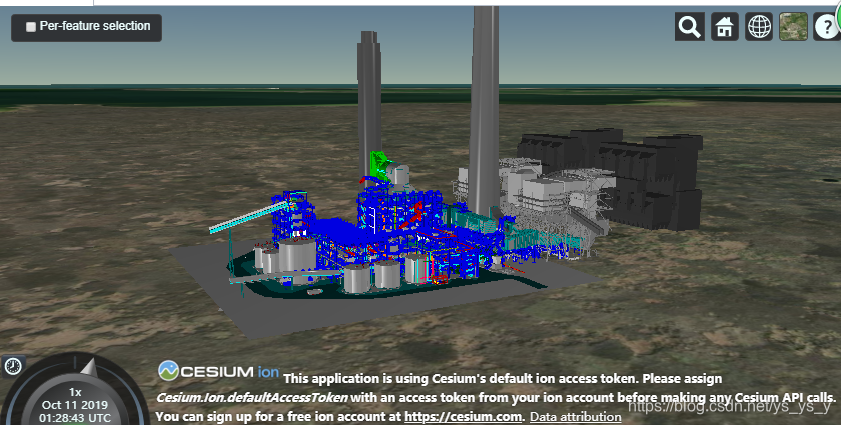Open the base layer imagery picker

(793, 27)
